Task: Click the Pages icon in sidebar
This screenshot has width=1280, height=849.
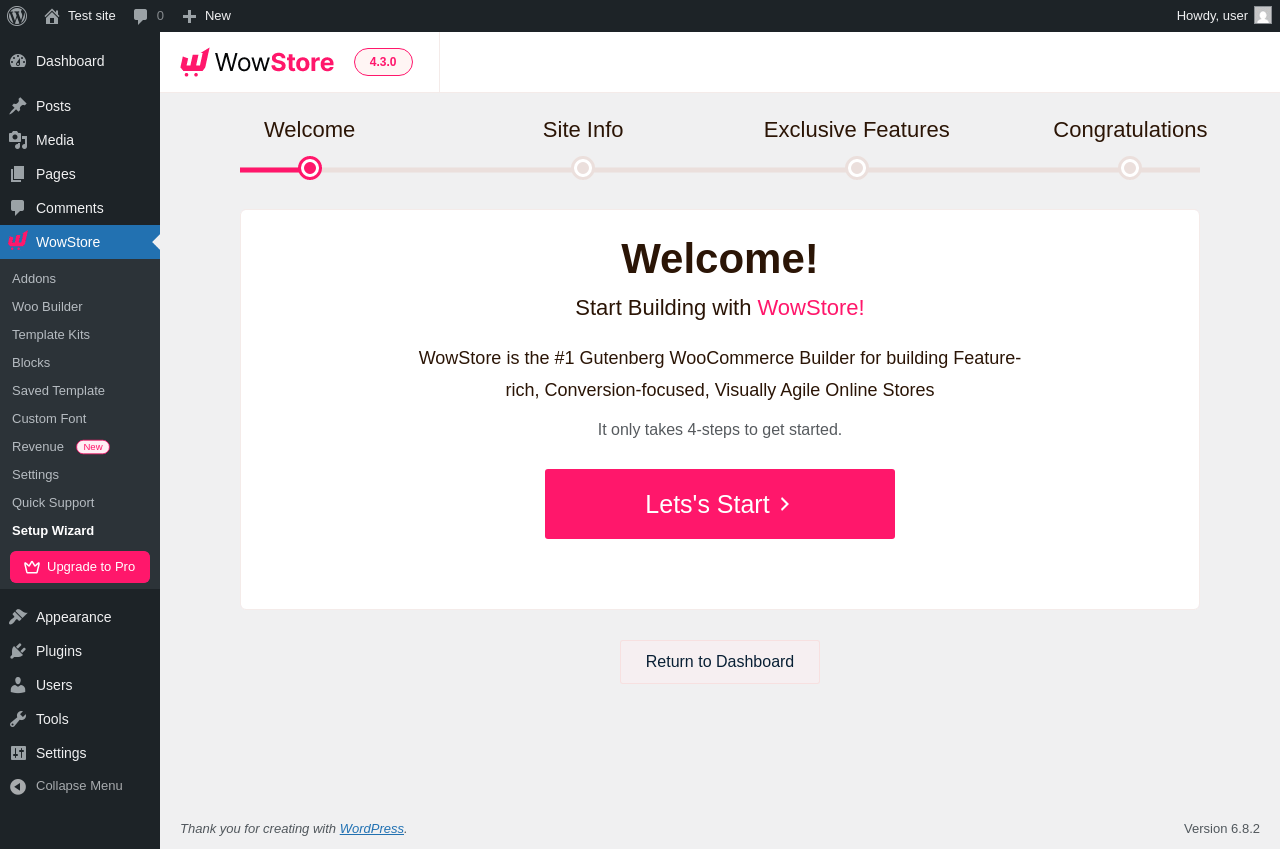Action: 18,174
